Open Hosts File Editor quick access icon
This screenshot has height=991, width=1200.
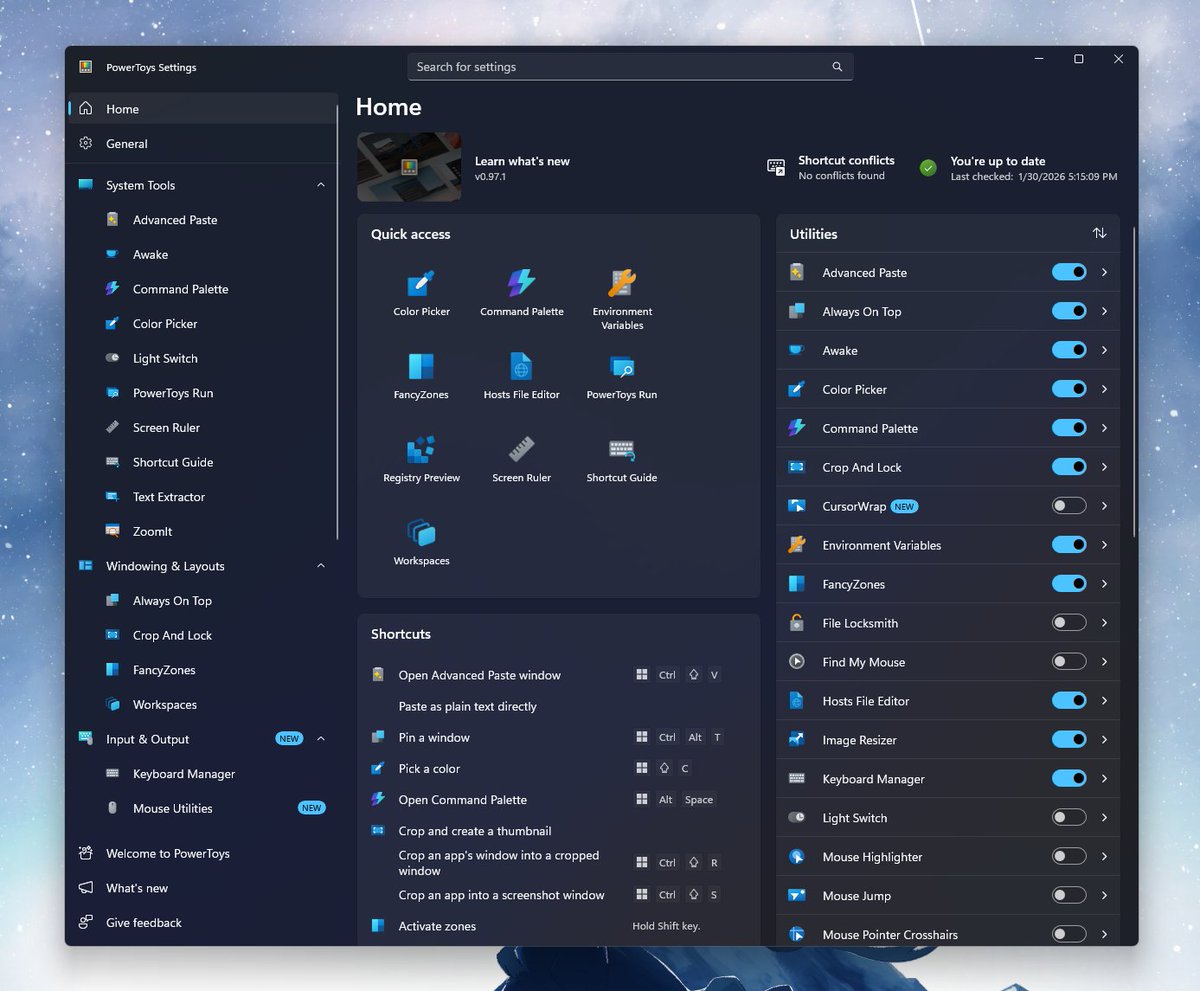point(521,375)
